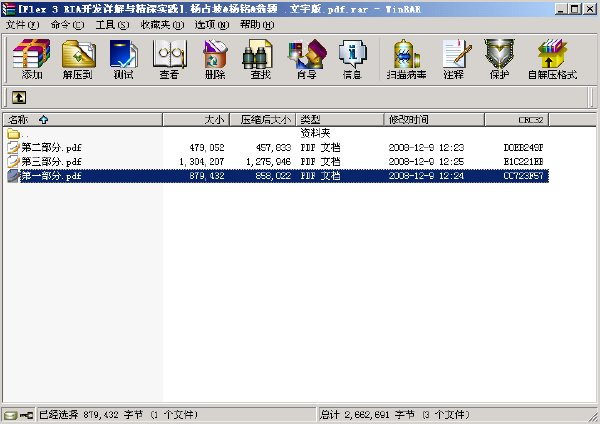
Task: Minimize the WinRAR window
Action: click(561, 9)
